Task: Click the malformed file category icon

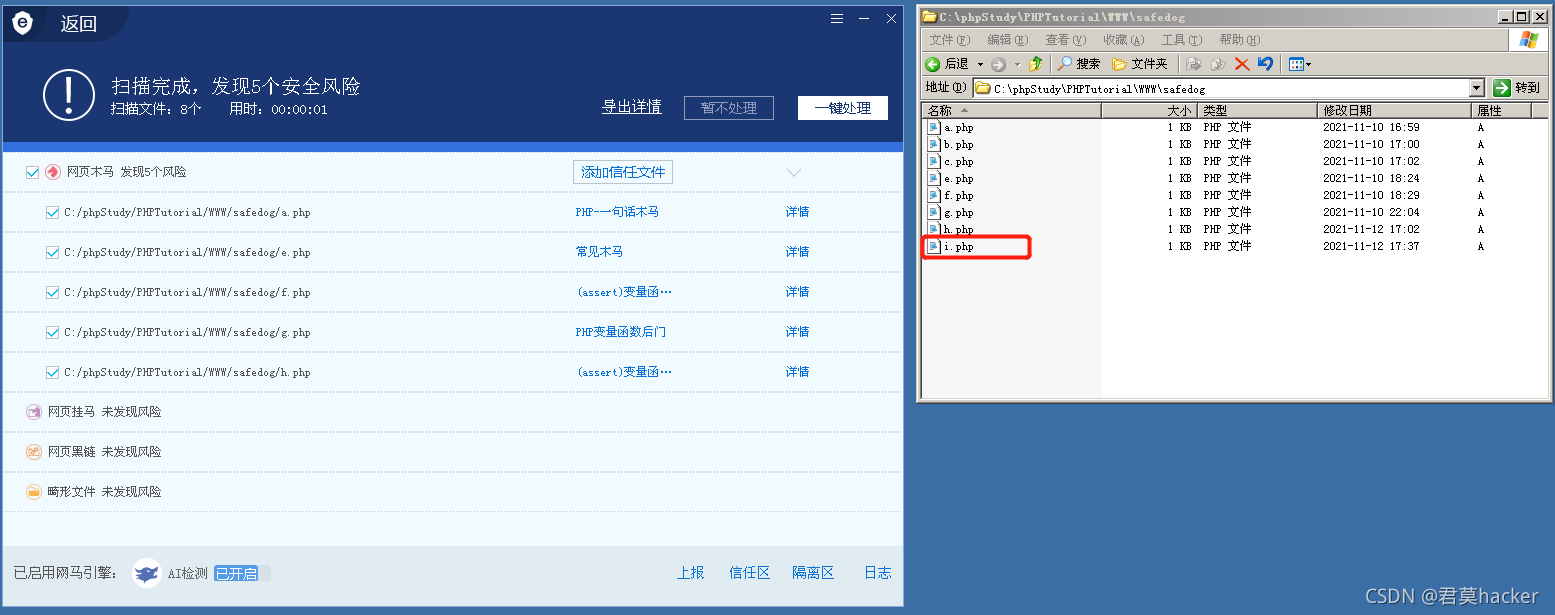Action: tap(34, 492)
